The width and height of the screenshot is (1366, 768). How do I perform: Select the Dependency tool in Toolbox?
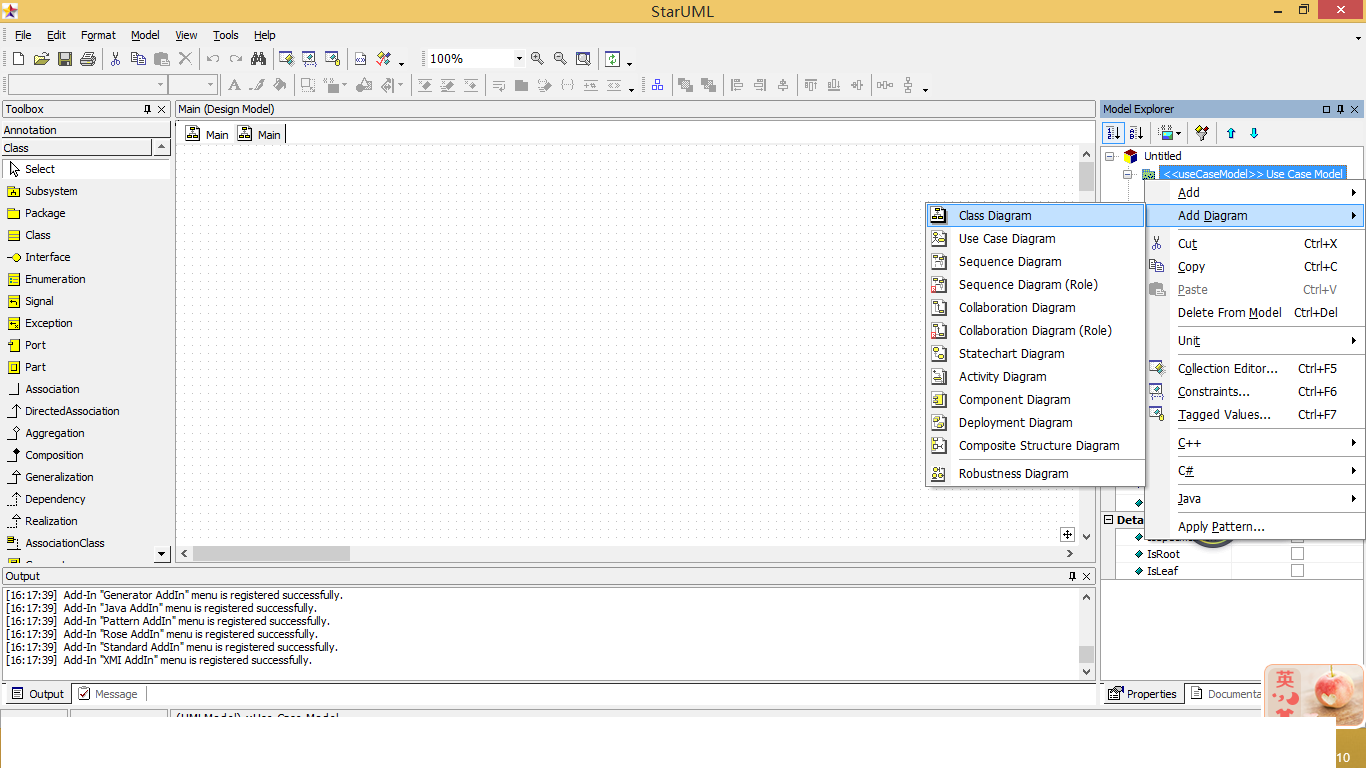[x=86, y=499]
